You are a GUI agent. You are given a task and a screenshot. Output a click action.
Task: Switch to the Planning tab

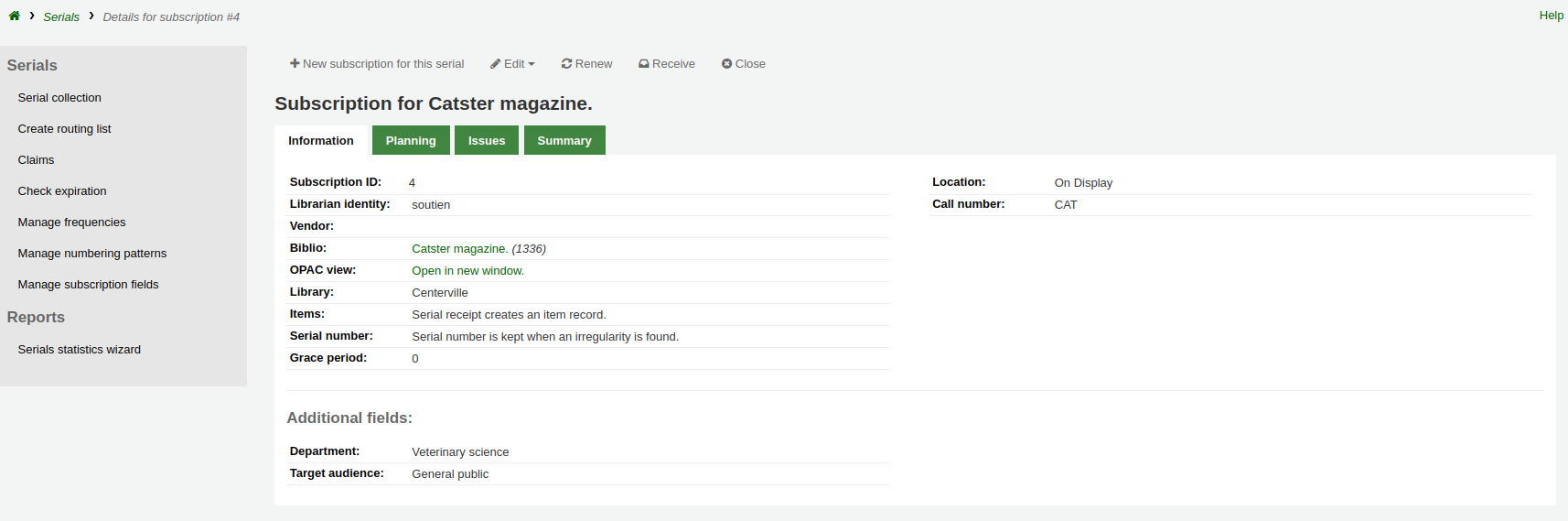tap(411, 141)
